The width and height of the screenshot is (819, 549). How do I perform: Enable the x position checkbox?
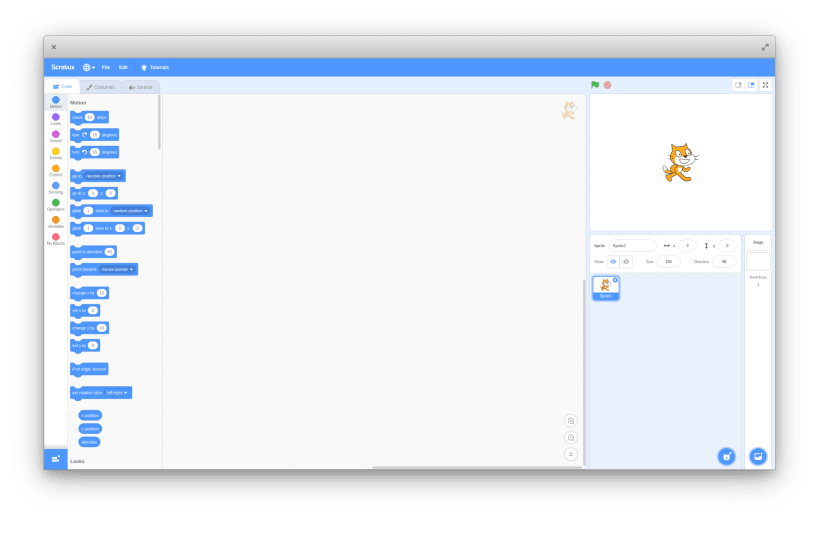[73, 415]
